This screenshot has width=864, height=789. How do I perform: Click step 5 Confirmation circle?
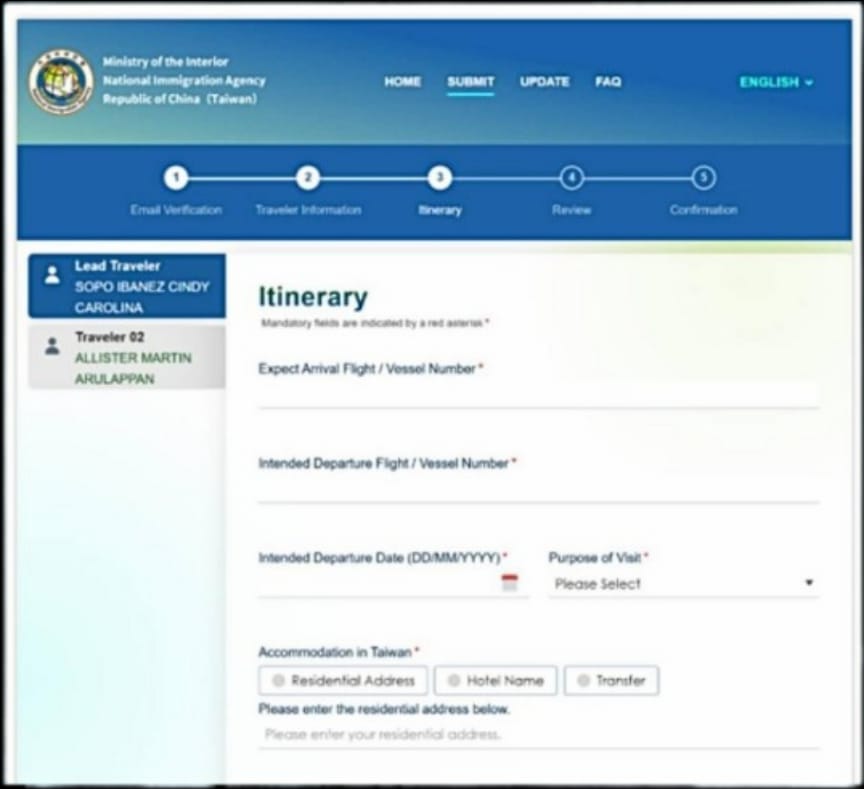tap(703, 178)
